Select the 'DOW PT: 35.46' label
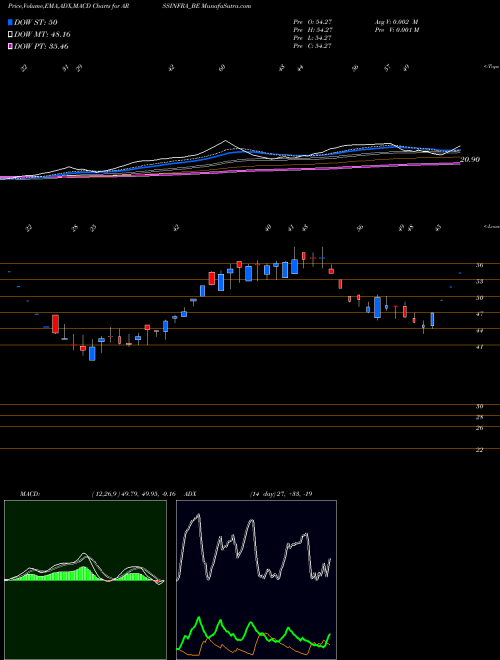This screenshot has width=500, height=660. tap(41, 46)
